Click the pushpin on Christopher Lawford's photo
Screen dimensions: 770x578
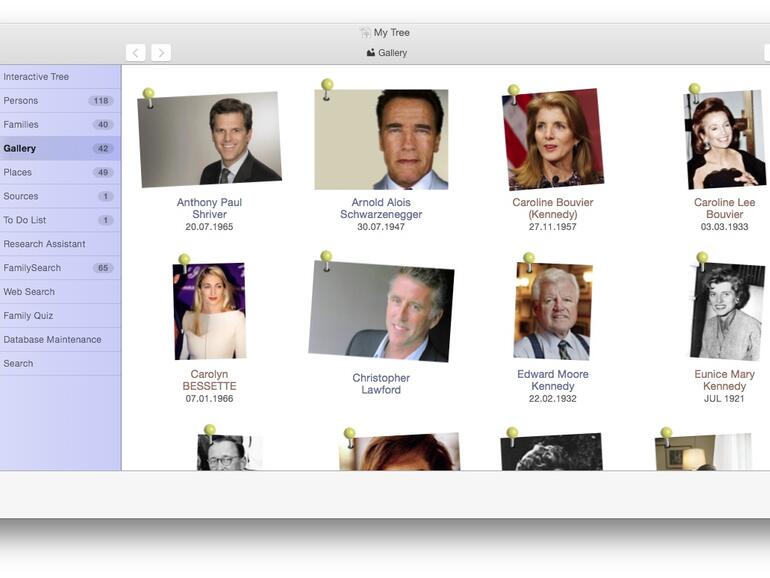pyautogui.click(x=327, y=260)
